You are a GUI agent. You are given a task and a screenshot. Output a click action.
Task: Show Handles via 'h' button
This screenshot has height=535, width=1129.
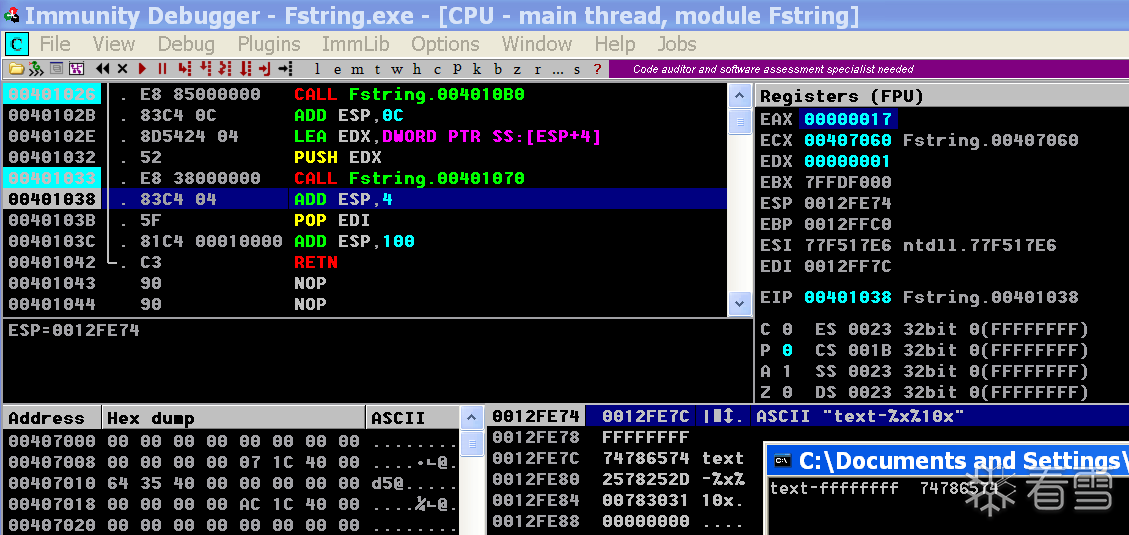pos(416,69)
